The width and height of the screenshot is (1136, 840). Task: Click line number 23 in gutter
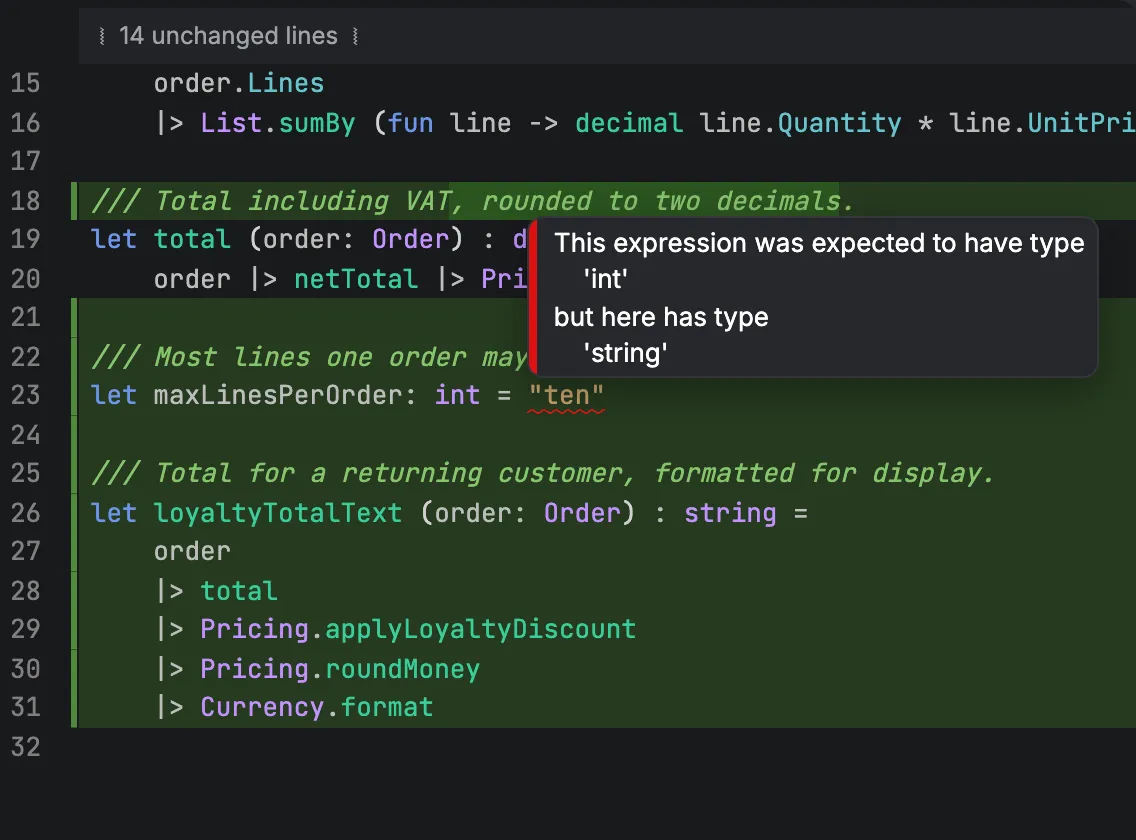click(x=25, y=395)
